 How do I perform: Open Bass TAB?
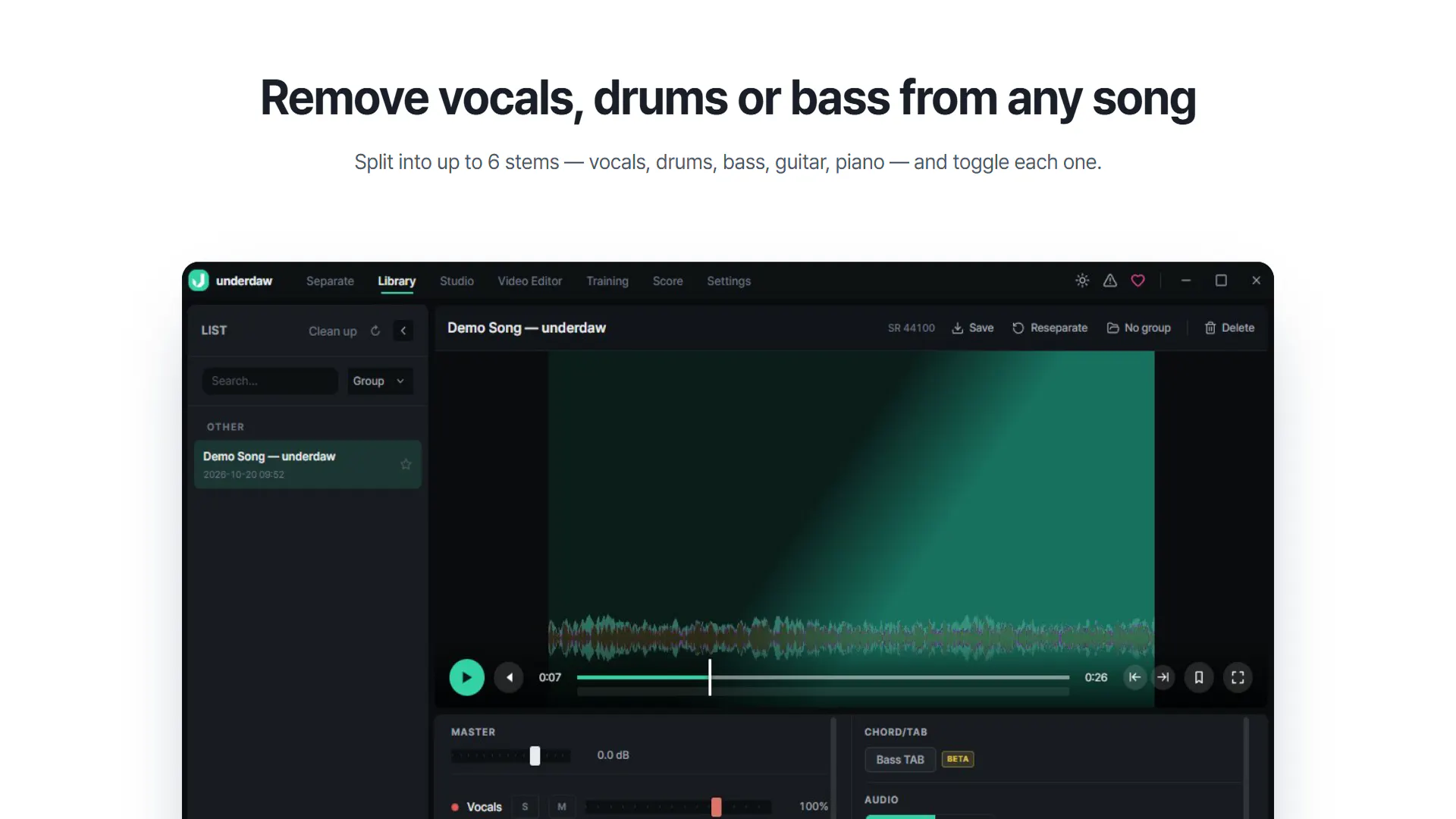[x=900, y=759]
